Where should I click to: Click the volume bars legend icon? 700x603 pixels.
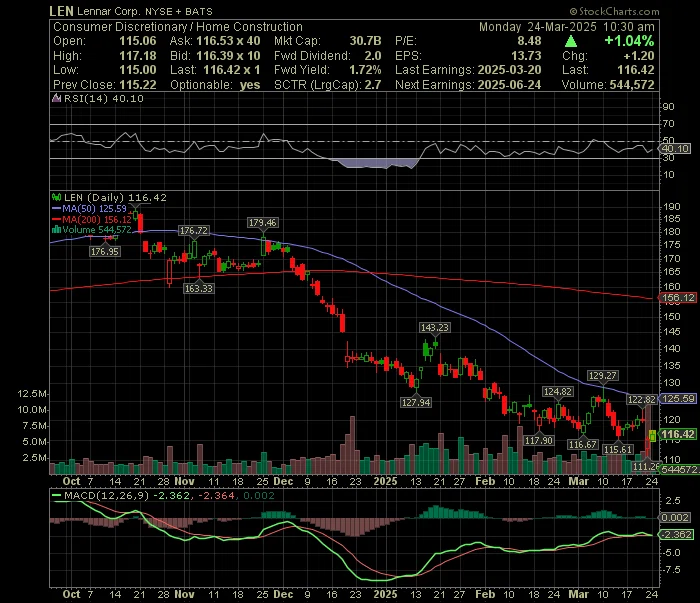(x=56, y=230)
